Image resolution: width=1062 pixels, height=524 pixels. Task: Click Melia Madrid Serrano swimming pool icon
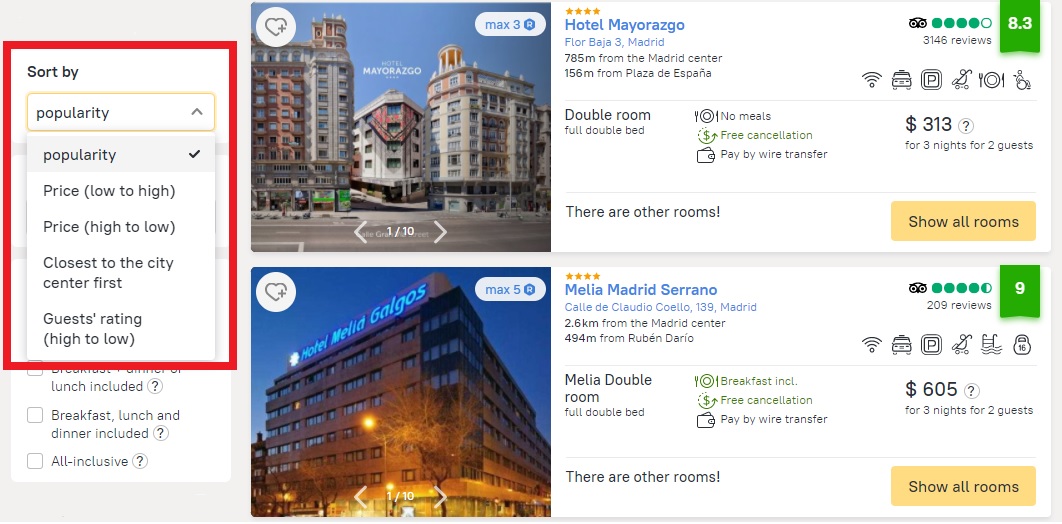click(x=992, y=345)
